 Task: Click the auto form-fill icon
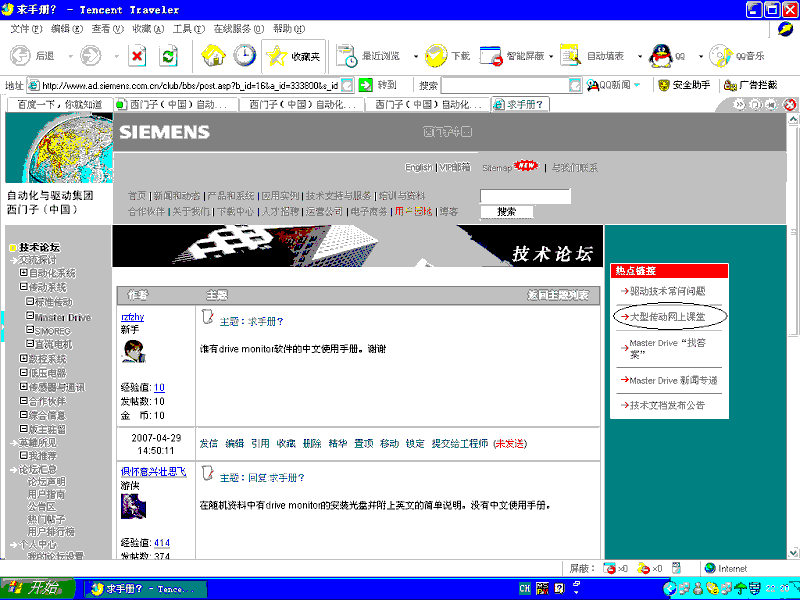pyautogui.click(x=570, y=56)
